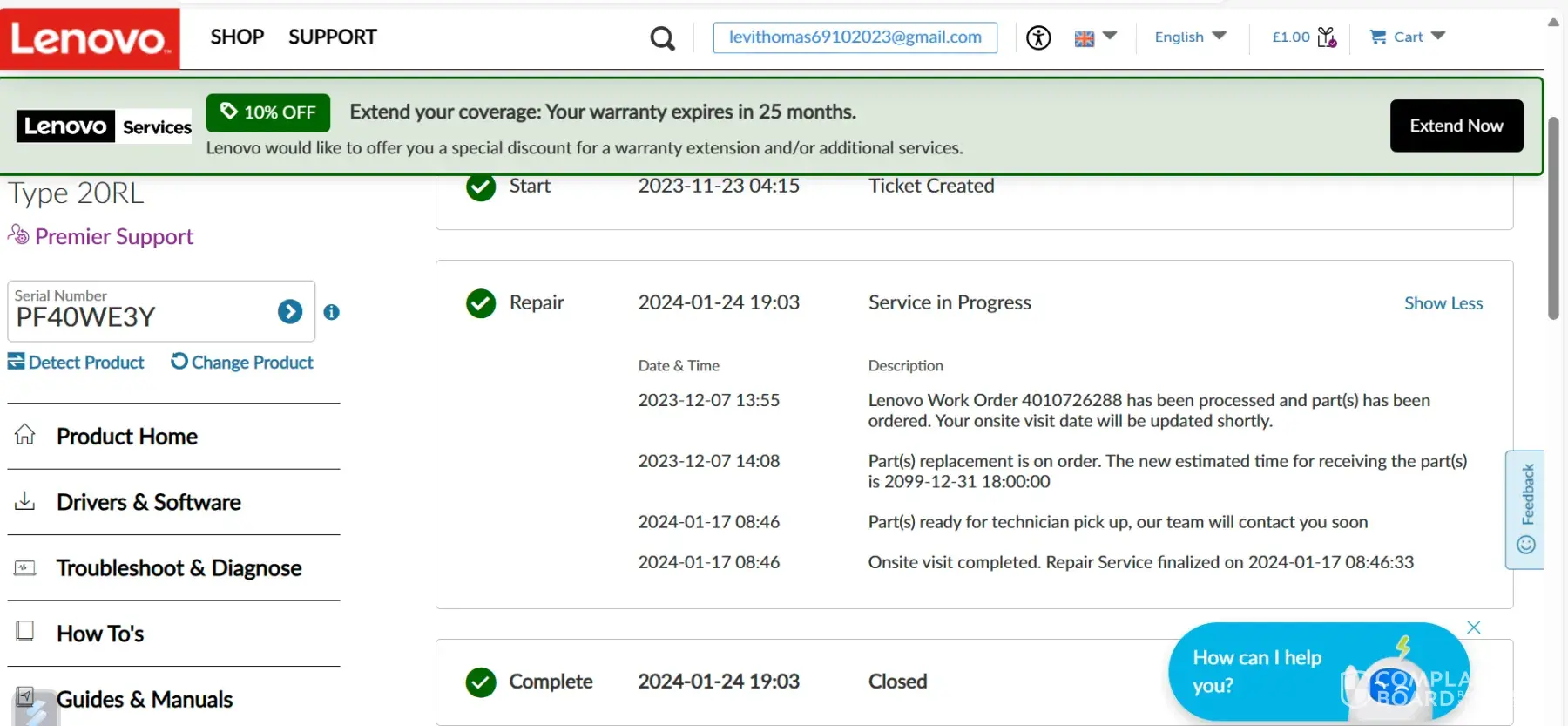This screenshot has width=1568, height=726.
Task: Click the scrollbar up arrow
Action: (1553, 23)
